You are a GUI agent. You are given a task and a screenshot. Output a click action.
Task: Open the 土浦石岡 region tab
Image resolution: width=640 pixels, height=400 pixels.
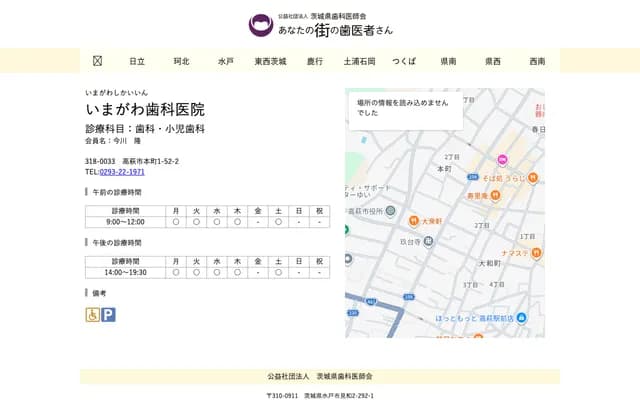pyautogui.click(x=359, y=61)
